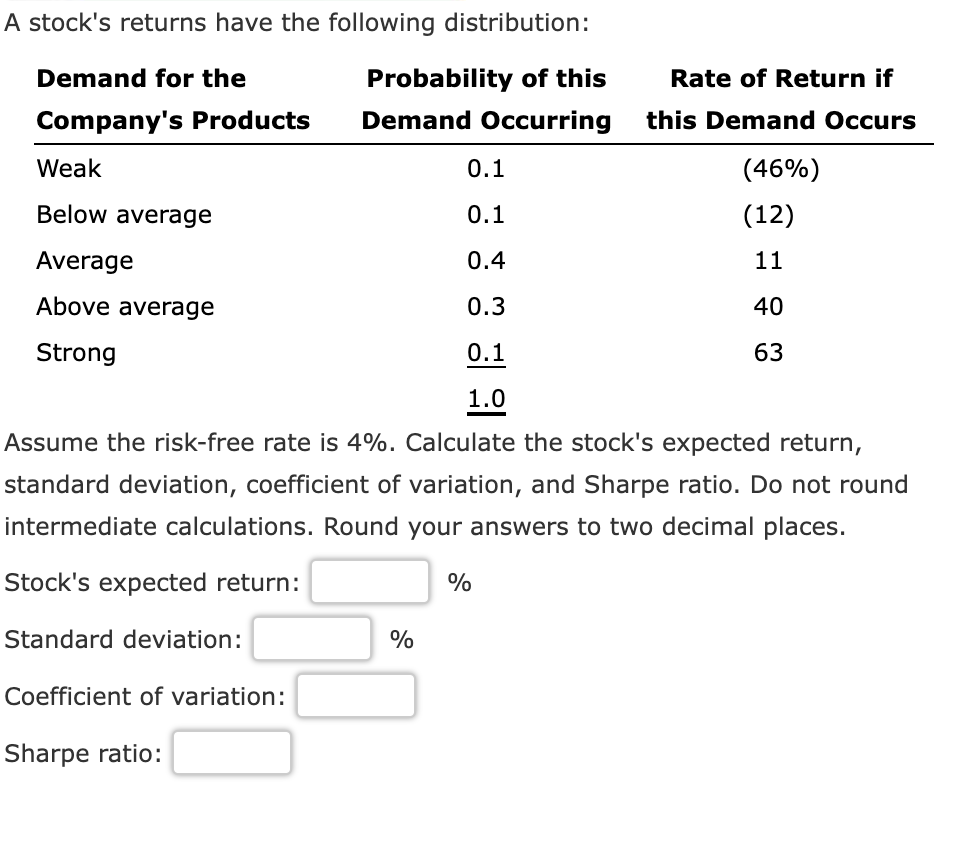Image resolution: width=964 pixels, height=846 pixels.
Task: Click the Standard deviation input field
Action: [x=311, y=638]
